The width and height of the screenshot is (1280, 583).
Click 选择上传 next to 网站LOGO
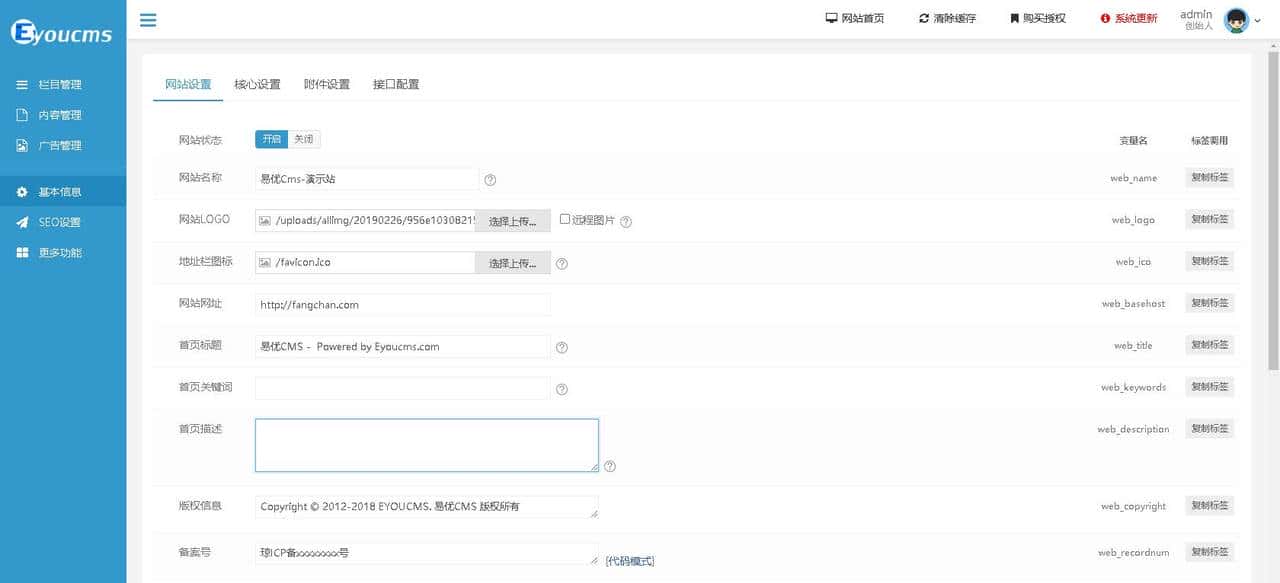pos(511,220)
